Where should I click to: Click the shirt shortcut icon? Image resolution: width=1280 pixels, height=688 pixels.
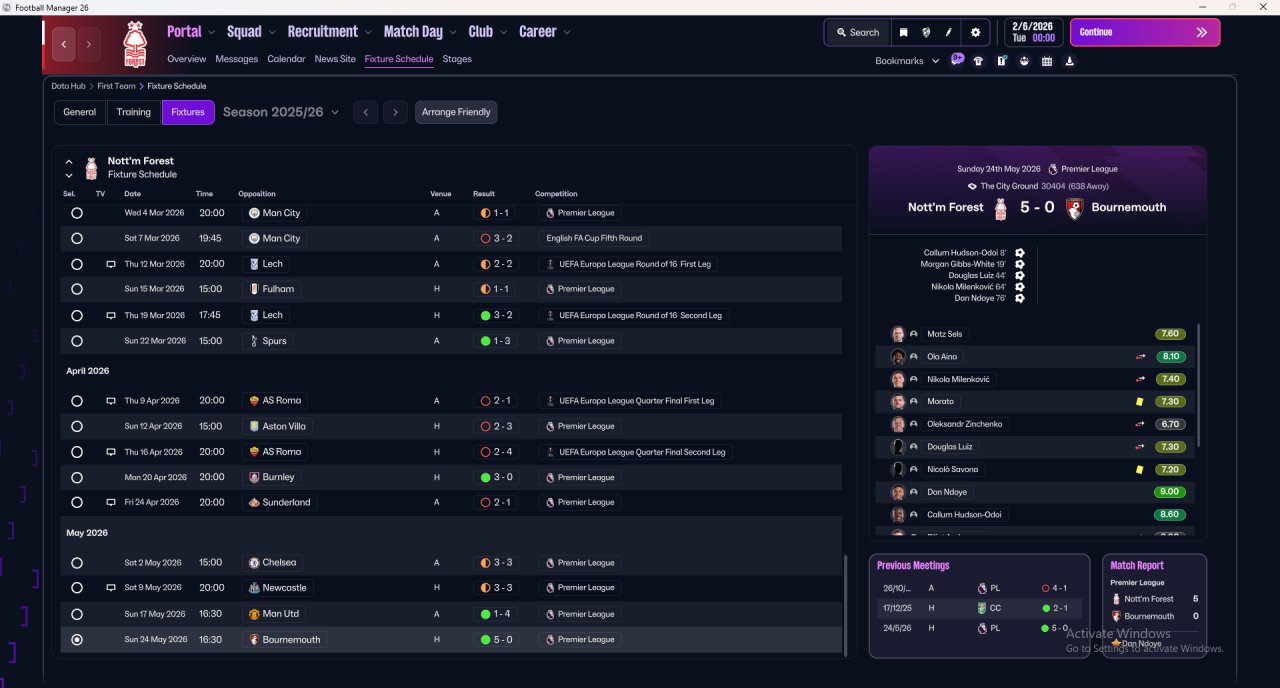978,61
